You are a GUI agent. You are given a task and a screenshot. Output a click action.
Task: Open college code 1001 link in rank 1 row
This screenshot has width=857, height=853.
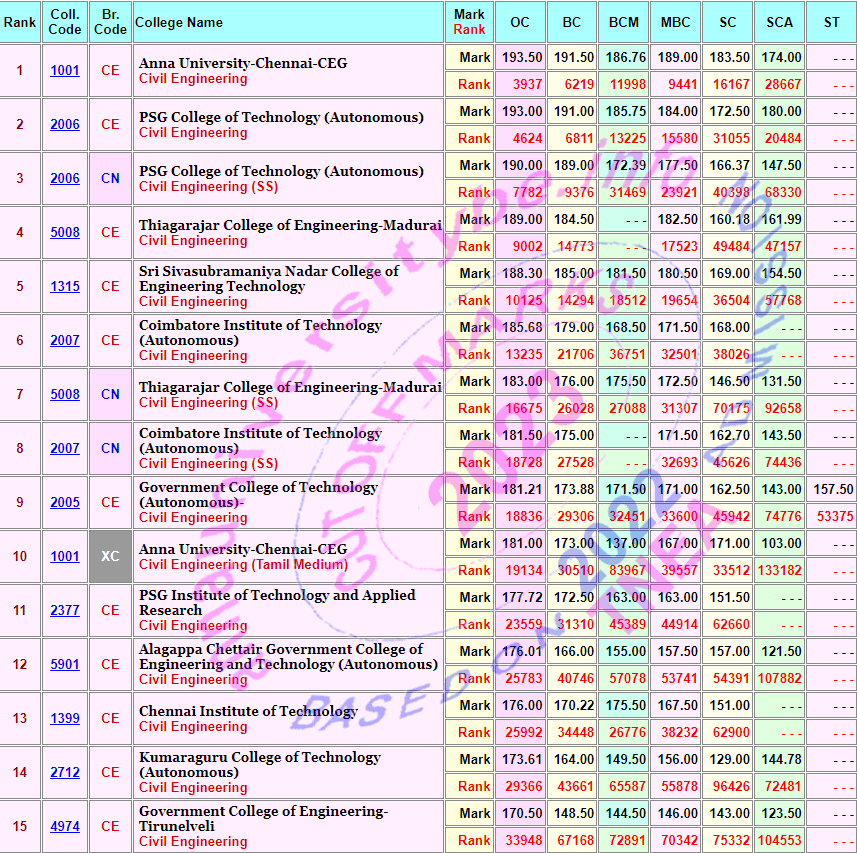click(x=65, y=70)
